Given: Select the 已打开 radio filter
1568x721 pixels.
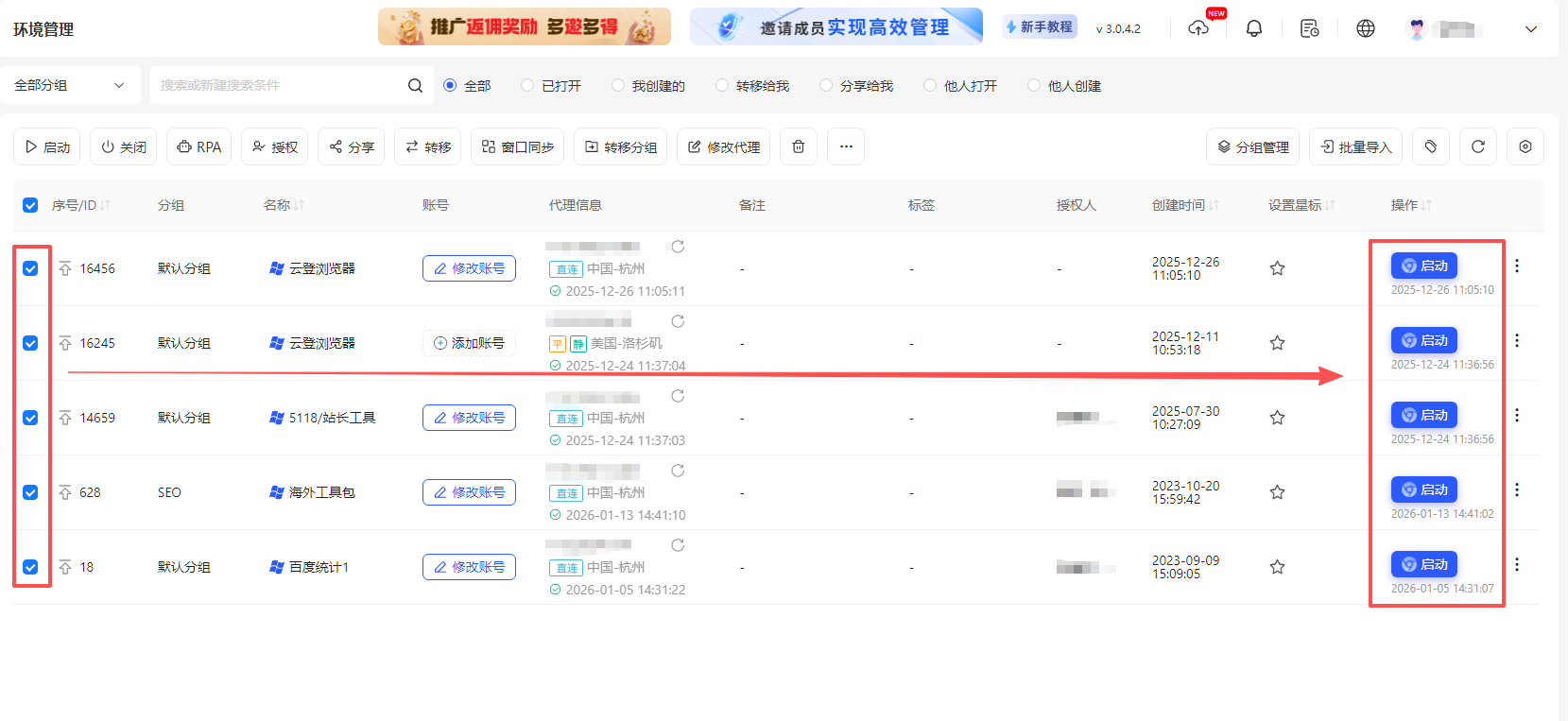Looking at the screenshot, I should click(527, 85).
